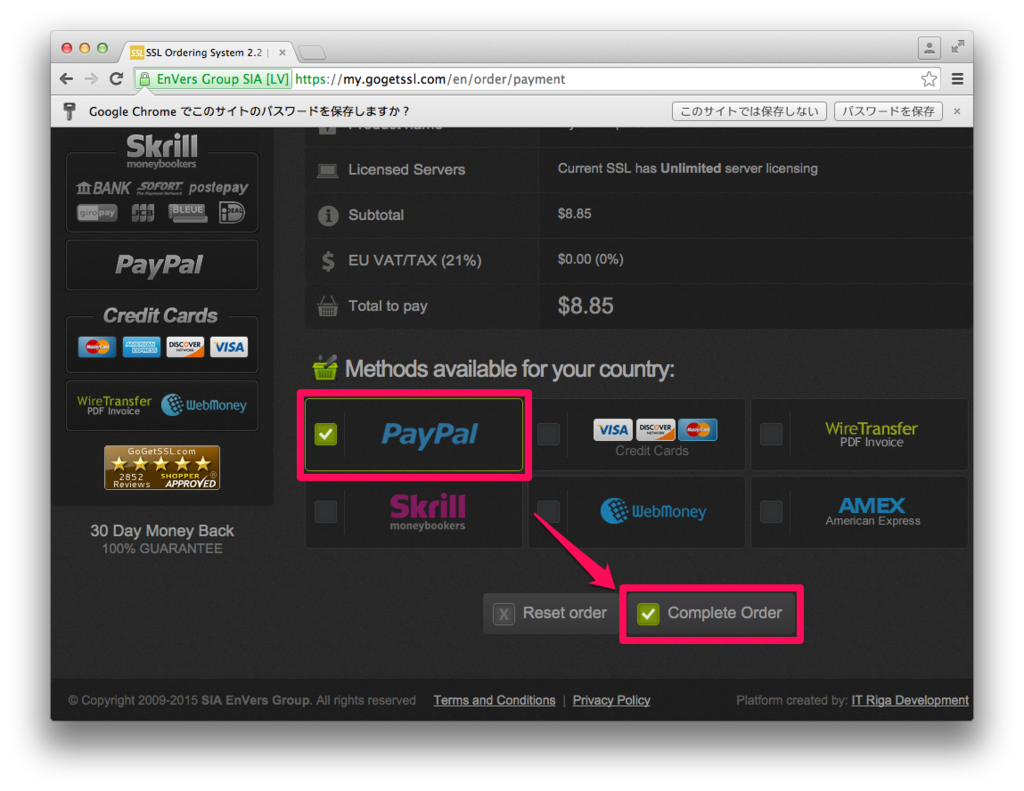Check the WebMoney payment checkbox
Viewport: 1024px width, 791px height.
(548, 511)
